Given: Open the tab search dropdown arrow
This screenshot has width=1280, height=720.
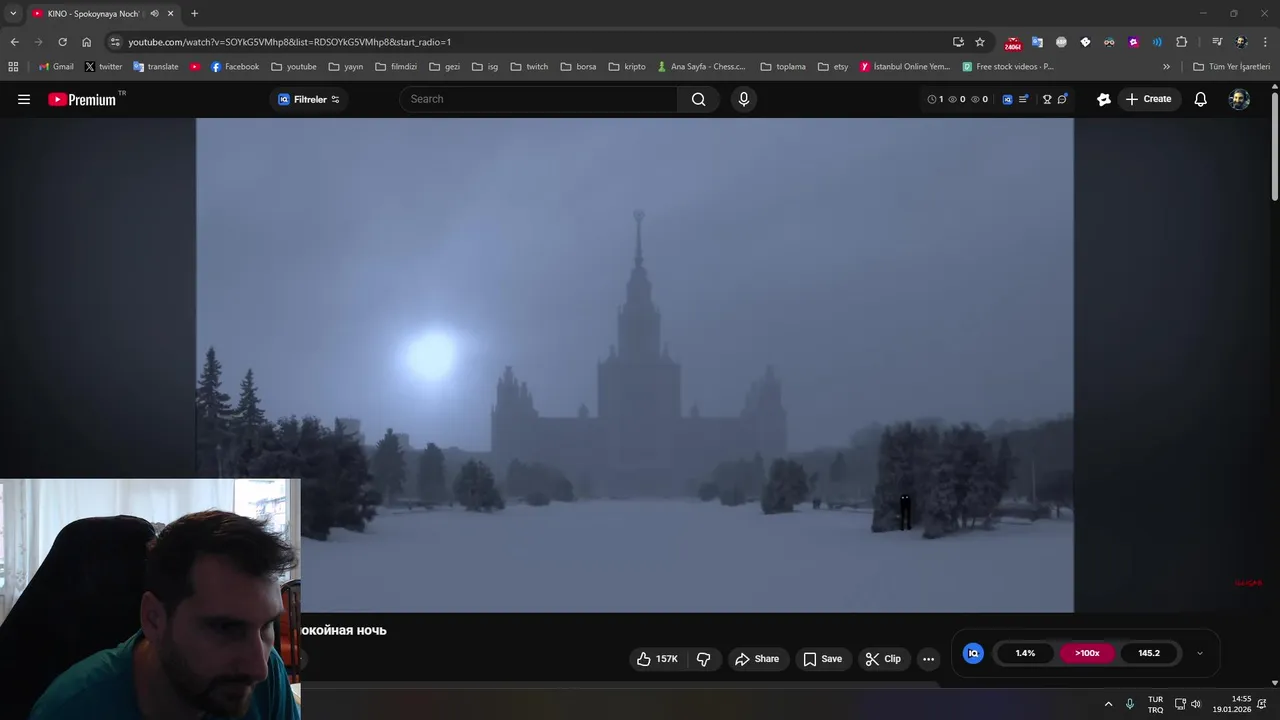Looking at the screenshot, I should tap(13, 13).
